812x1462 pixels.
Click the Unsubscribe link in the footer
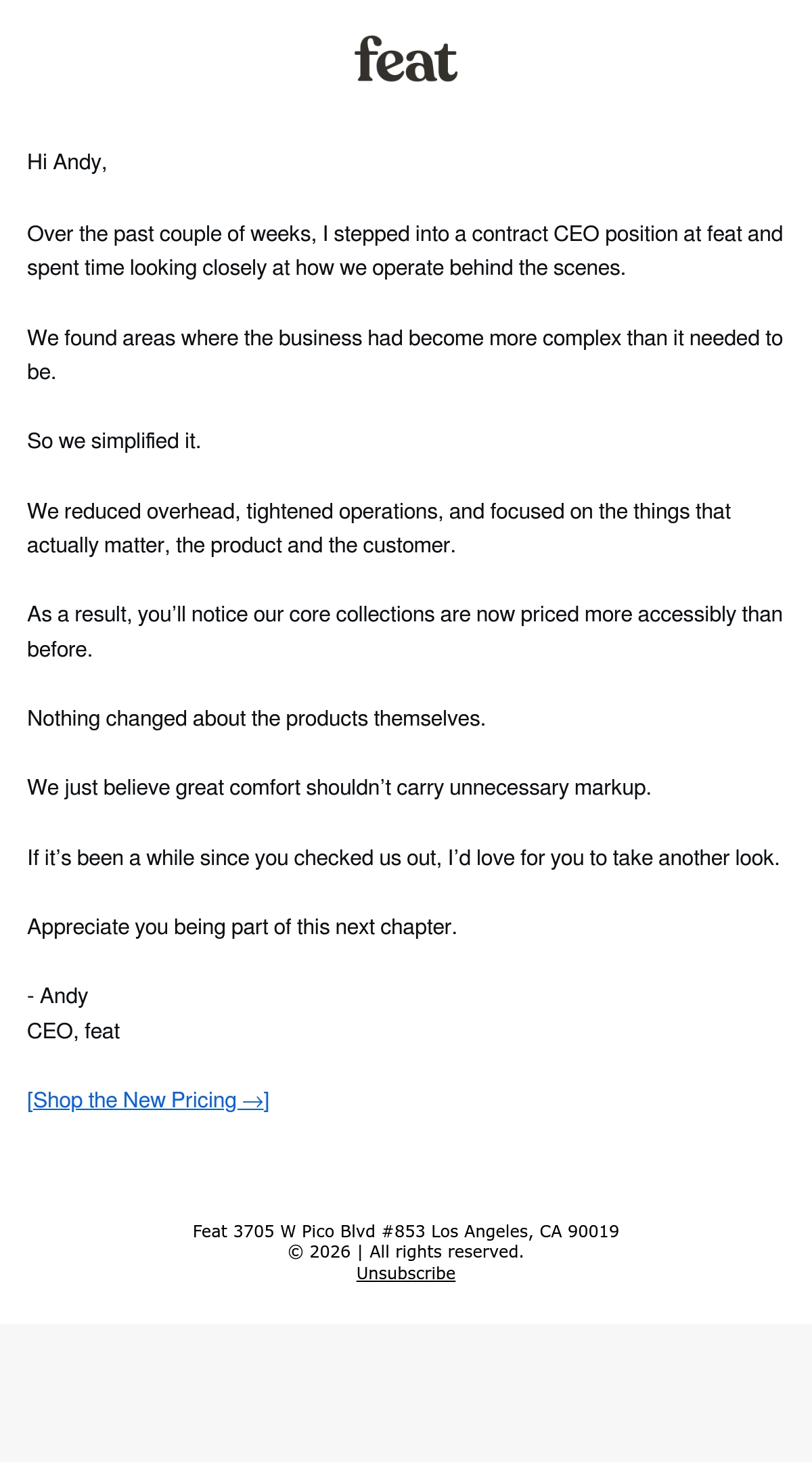pos(406,1273)
